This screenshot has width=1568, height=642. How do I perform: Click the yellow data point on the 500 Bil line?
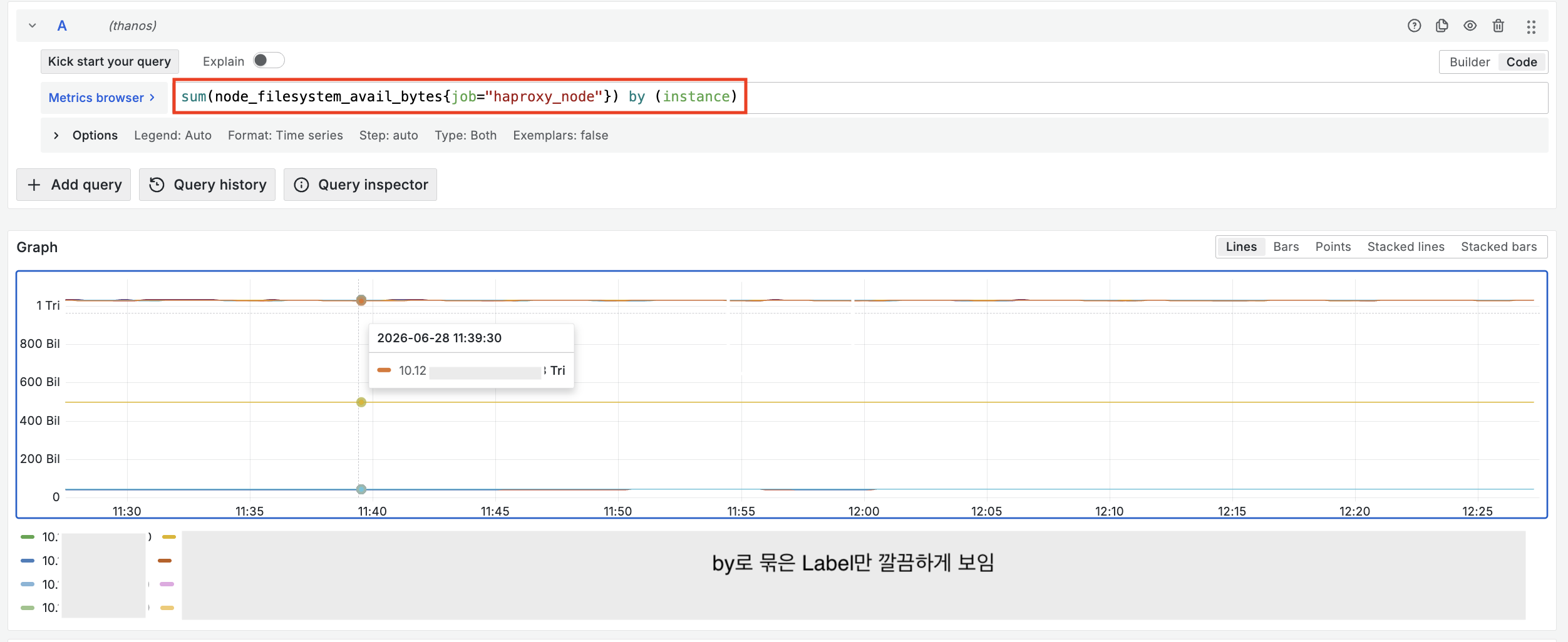click(361, 402)
